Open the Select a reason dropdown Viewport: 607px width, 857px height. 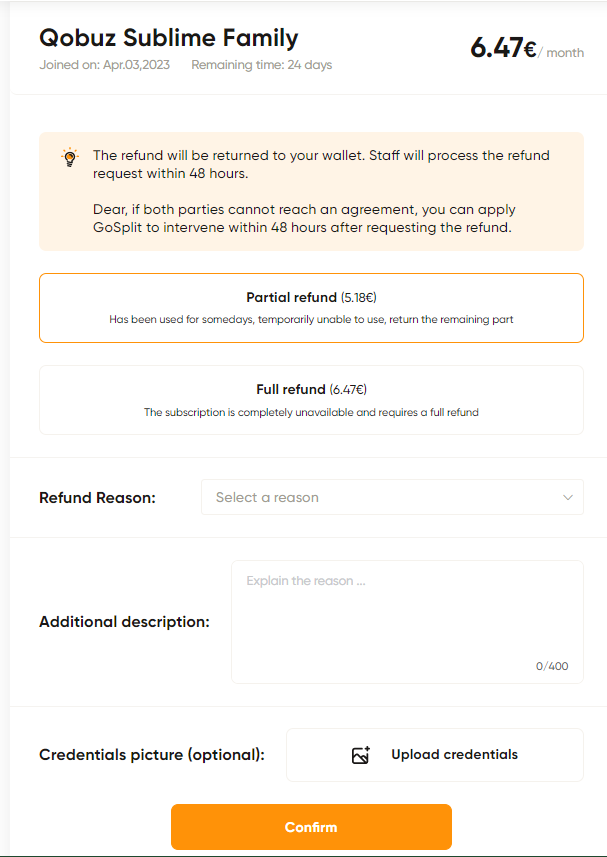tap(392, 497)
